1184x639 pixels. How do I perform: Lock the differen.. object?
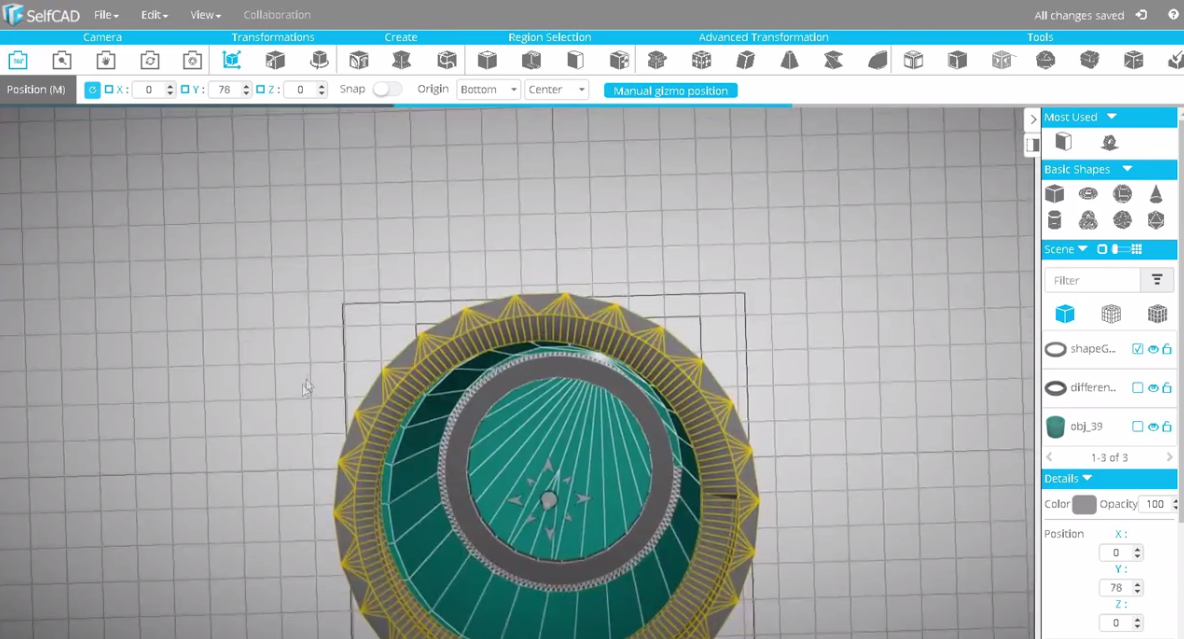[1167, 387]
